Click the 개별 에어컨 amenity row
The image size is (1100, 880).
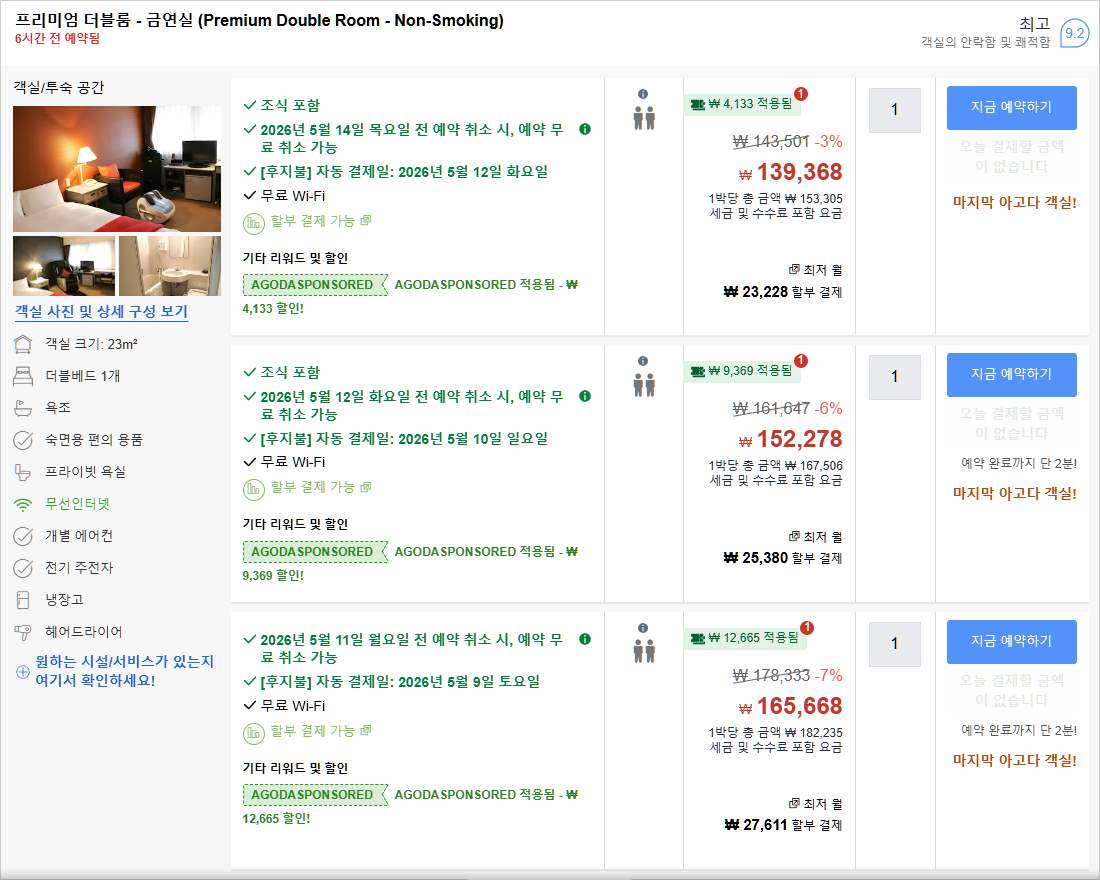[x=64, y=536]
